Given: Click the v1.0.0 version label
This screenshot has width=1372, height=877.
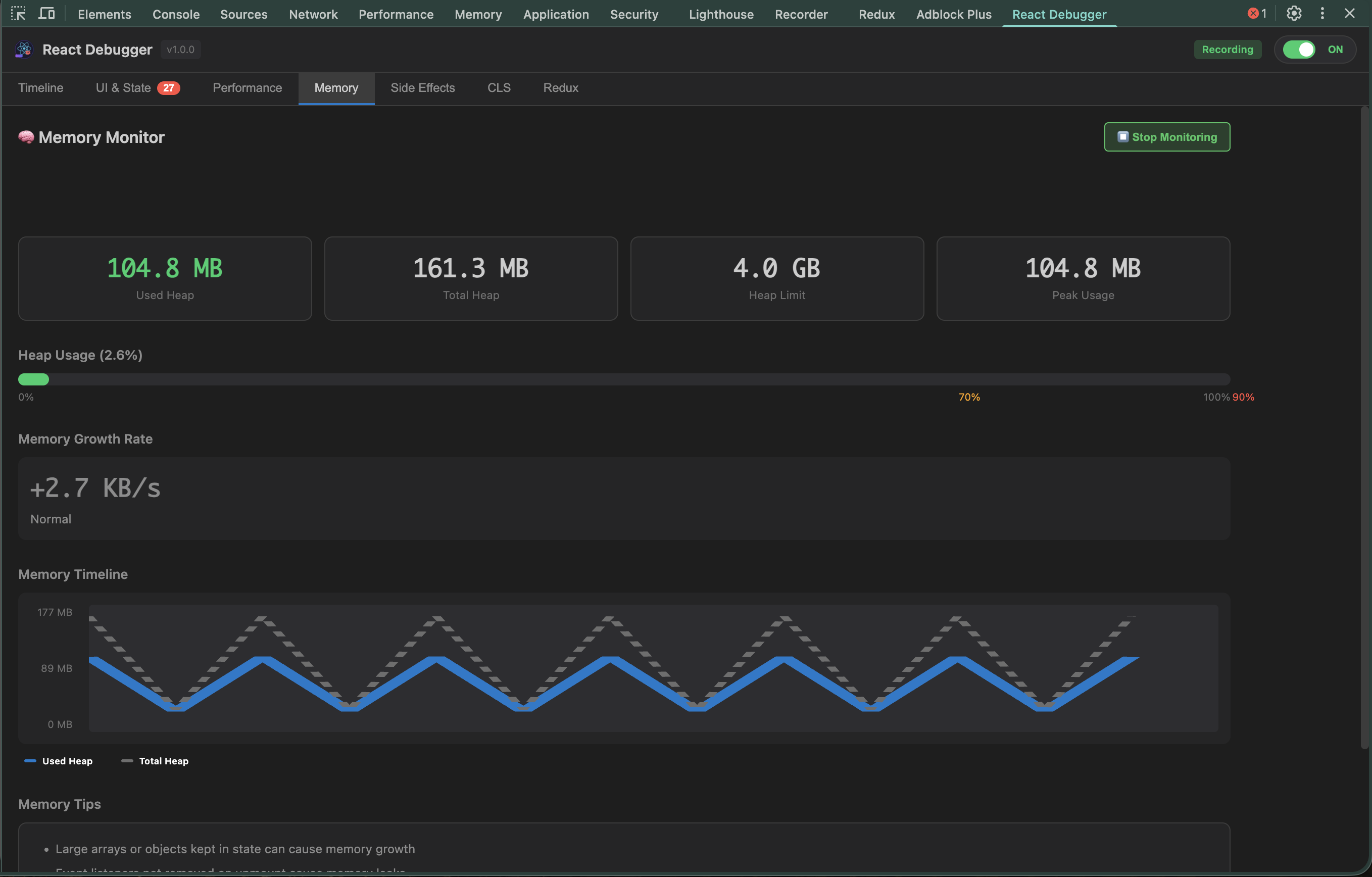Looking at the screenshot, I should pyautogui.click(x=180, y=49).
